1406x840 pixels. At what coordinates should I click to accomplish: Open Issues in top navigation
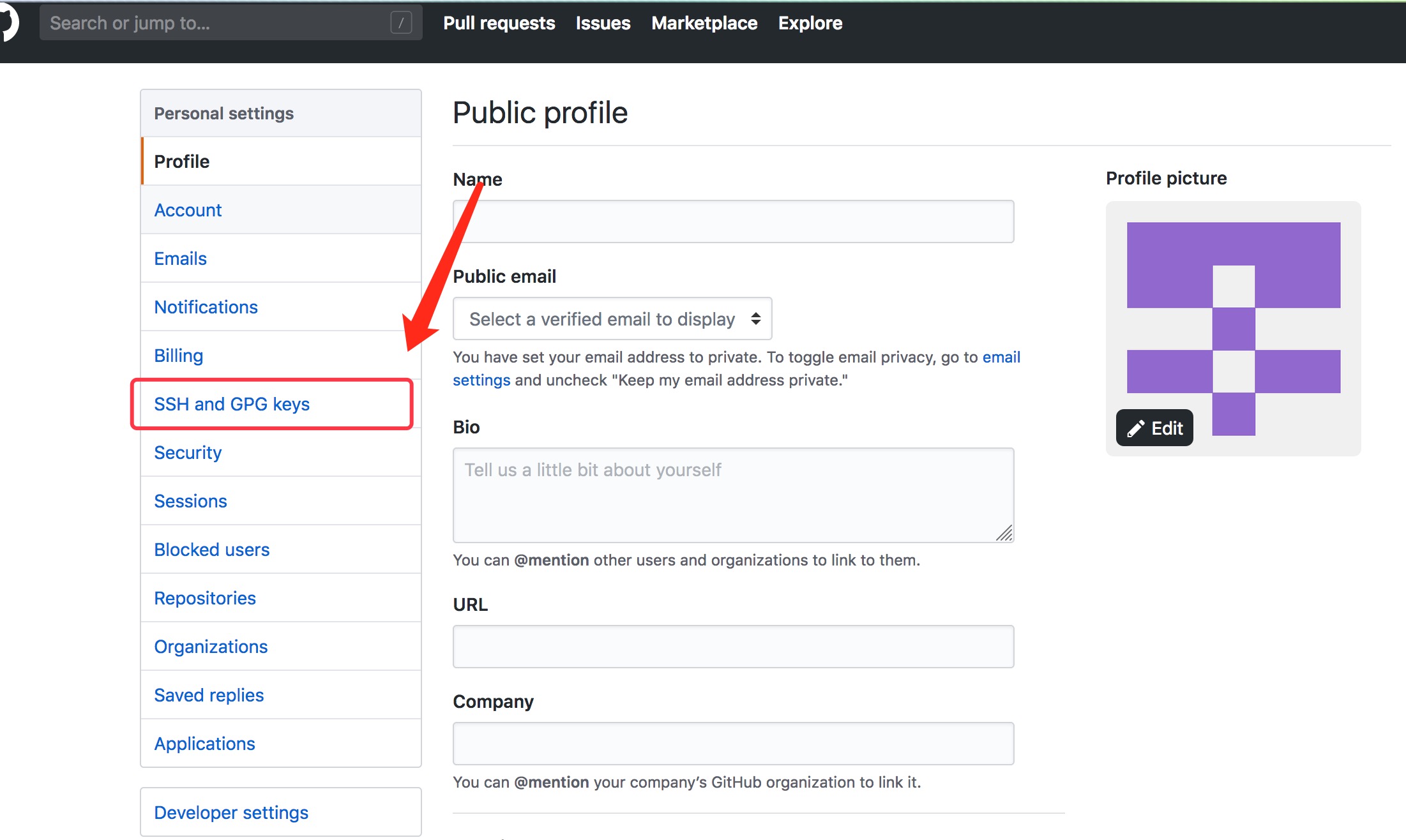(x=603, y=23)
